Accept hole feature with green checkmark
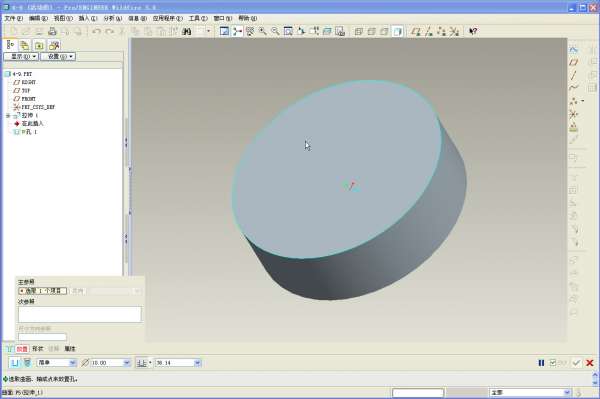The width and height of the screenshot is (600, 399). click(576, 363)
